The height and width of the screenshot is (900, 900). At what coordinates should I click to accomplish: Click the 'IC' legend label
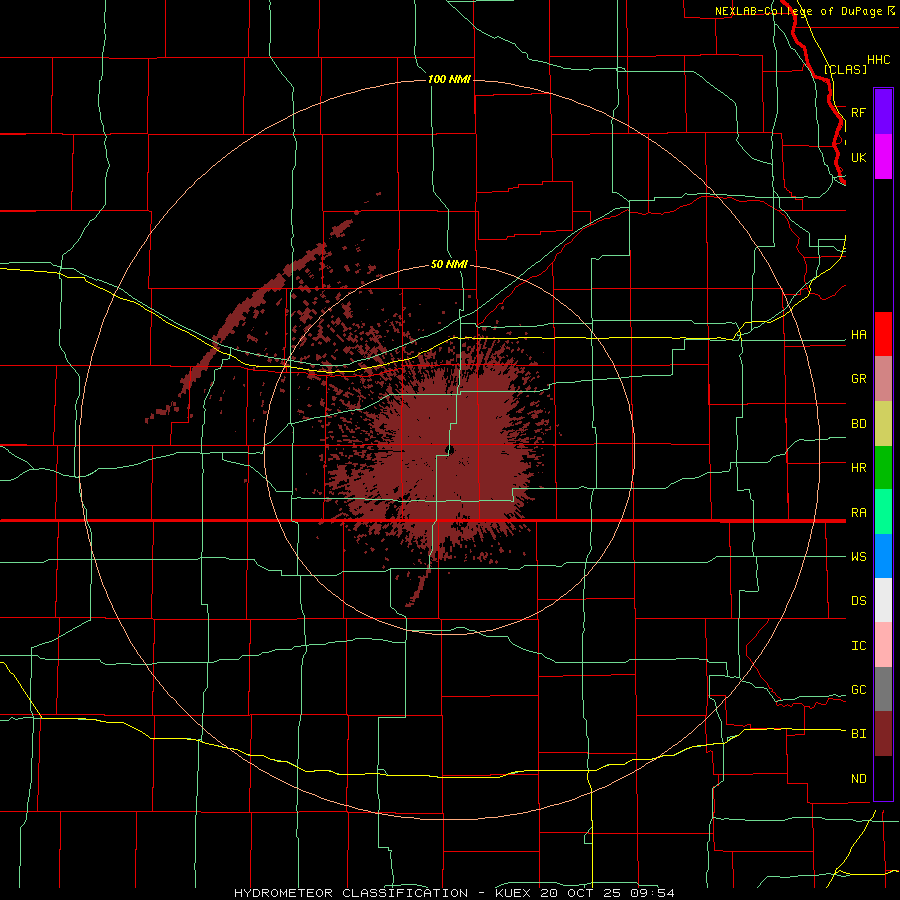coord(858,646)
